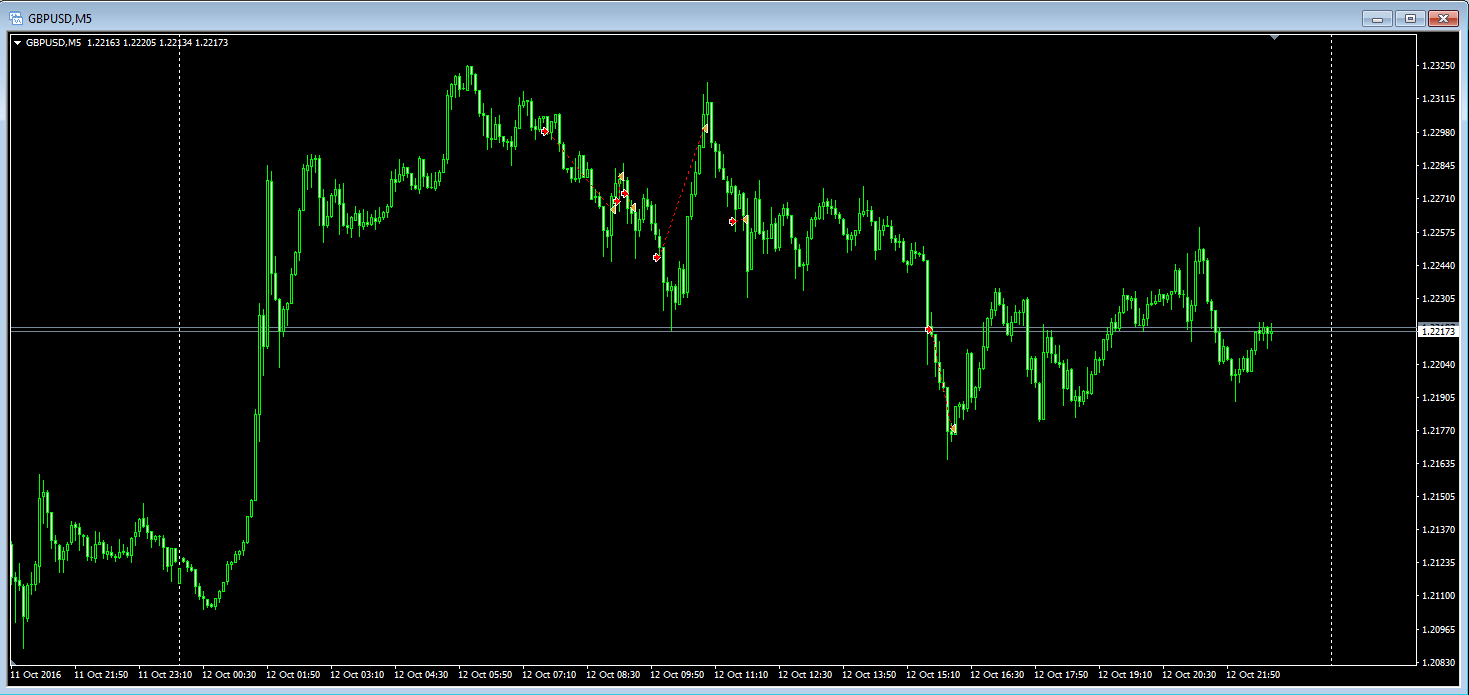Image resolution: width=1469 pixels, height=695 pixels.
Task: Click time axis label 12 Oct 12:30
Action: (x=805, y=675)
